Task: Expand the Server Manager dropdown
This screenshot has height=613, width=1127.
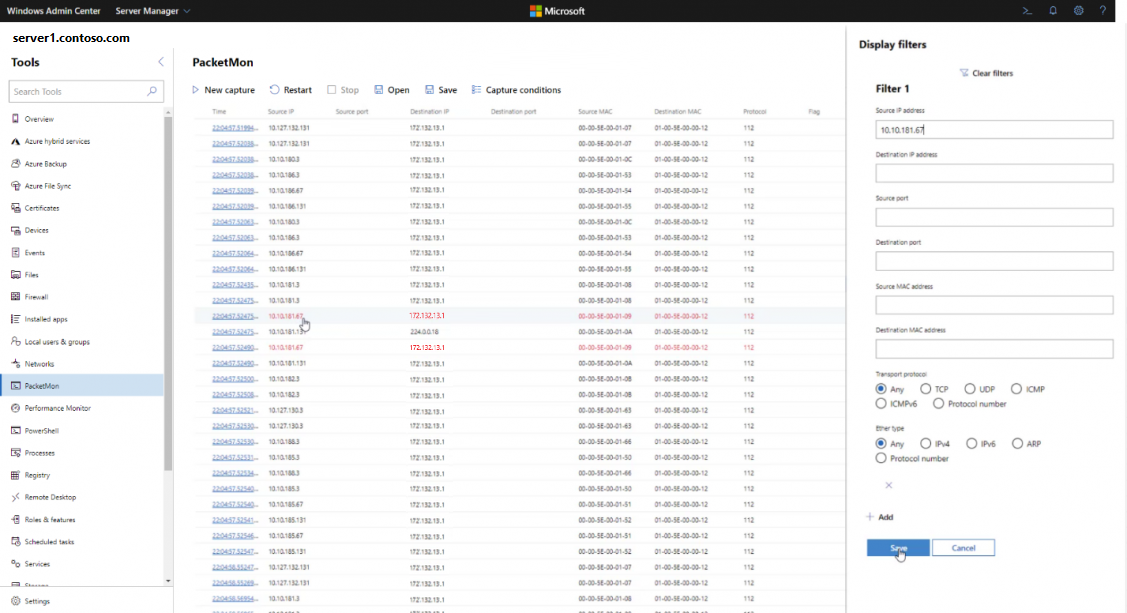Action: click(x=152, y=11)
